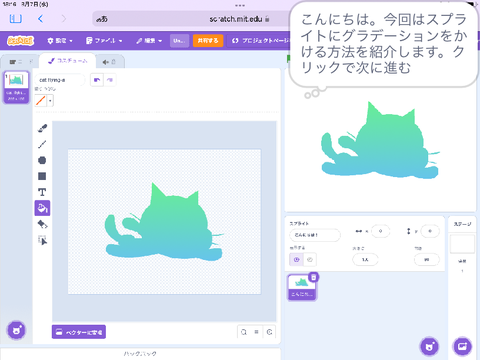Screen dimensions: 480x360
Task: Switch to the Sounds tab
Action: [110, 62]
